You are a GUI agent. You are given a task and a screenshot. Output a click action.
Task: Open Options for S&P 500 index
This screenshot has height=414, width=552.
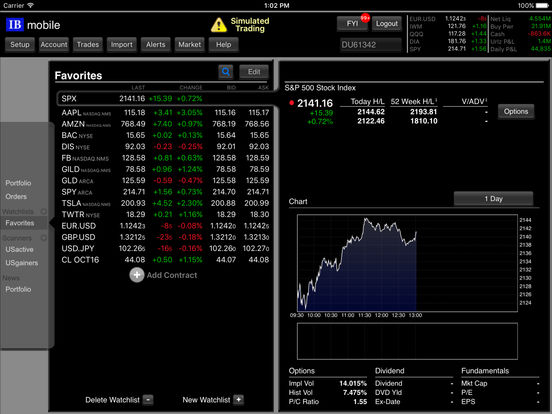pyautogui.click(x=516, y=112)
